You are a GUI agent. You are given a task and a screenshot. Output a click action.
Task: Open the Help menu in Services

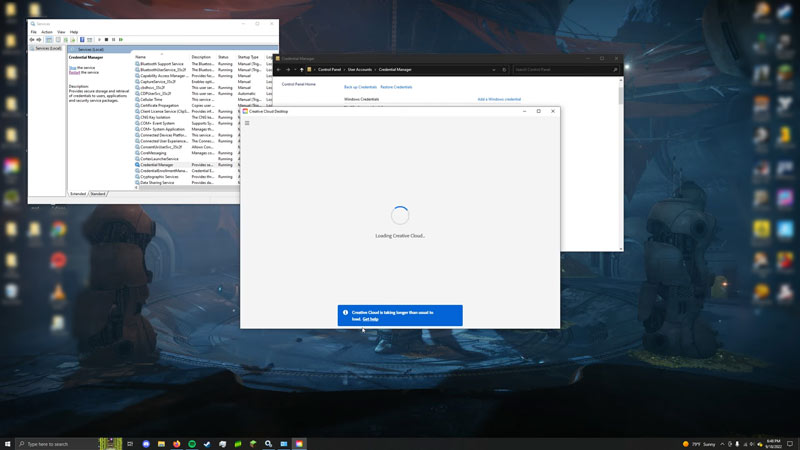(74, 32)
